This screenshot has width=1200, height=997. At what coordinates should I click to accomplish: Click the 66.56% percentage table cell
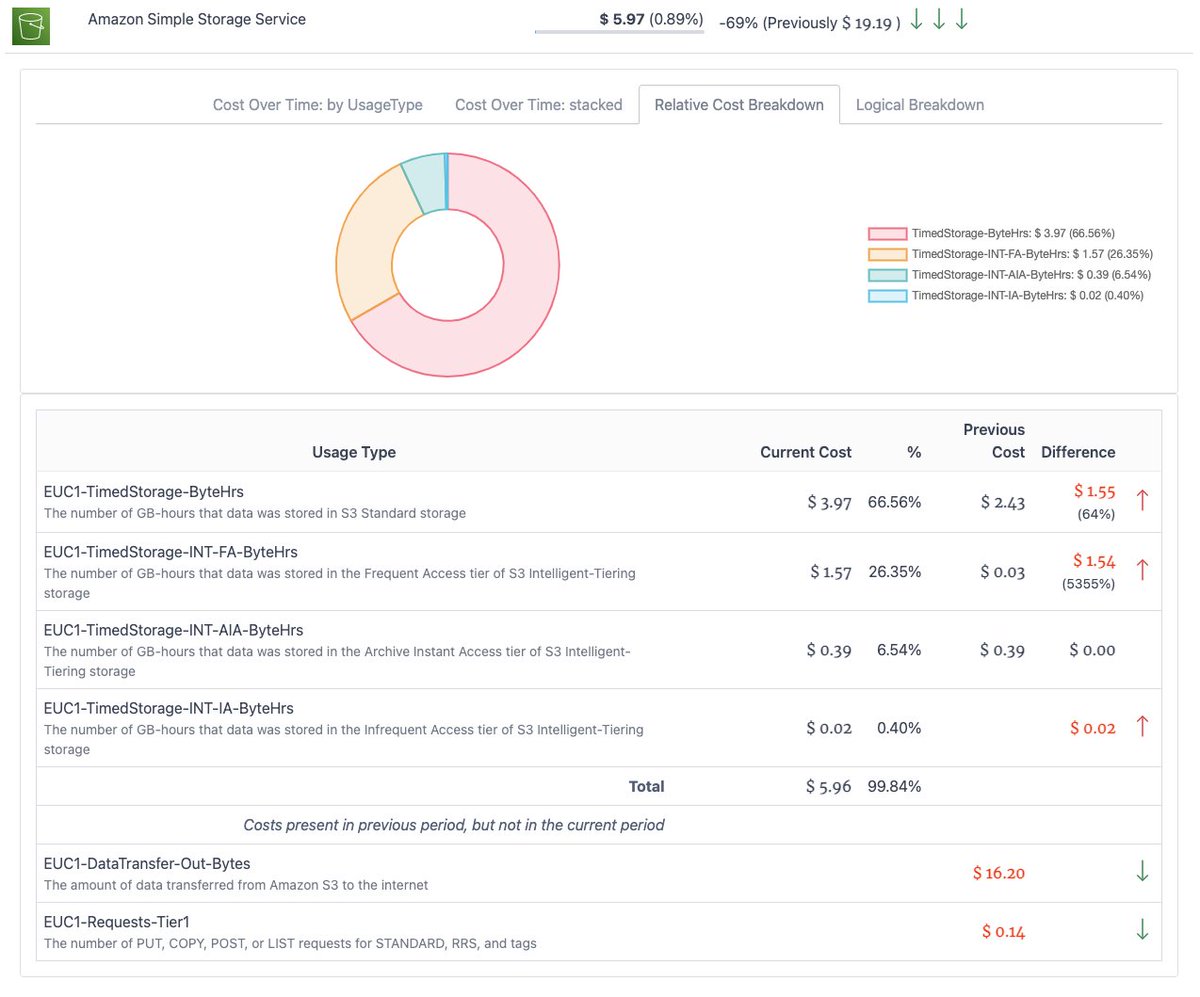[x=894, y=502]
